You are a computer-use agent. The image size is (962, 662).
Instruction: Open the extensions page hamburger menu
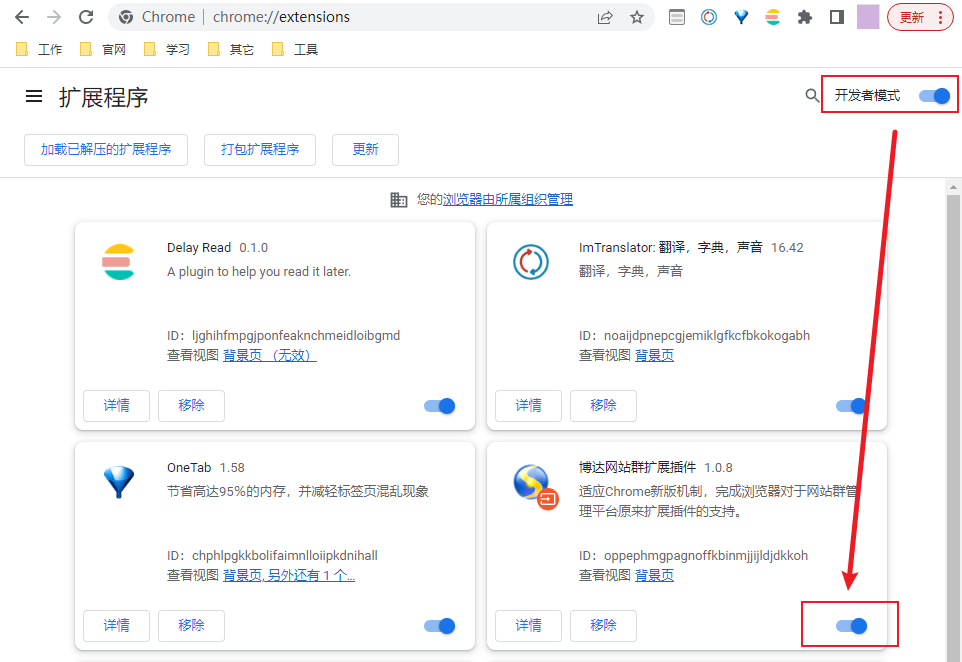pyautogui.click(x=34, y=96)
